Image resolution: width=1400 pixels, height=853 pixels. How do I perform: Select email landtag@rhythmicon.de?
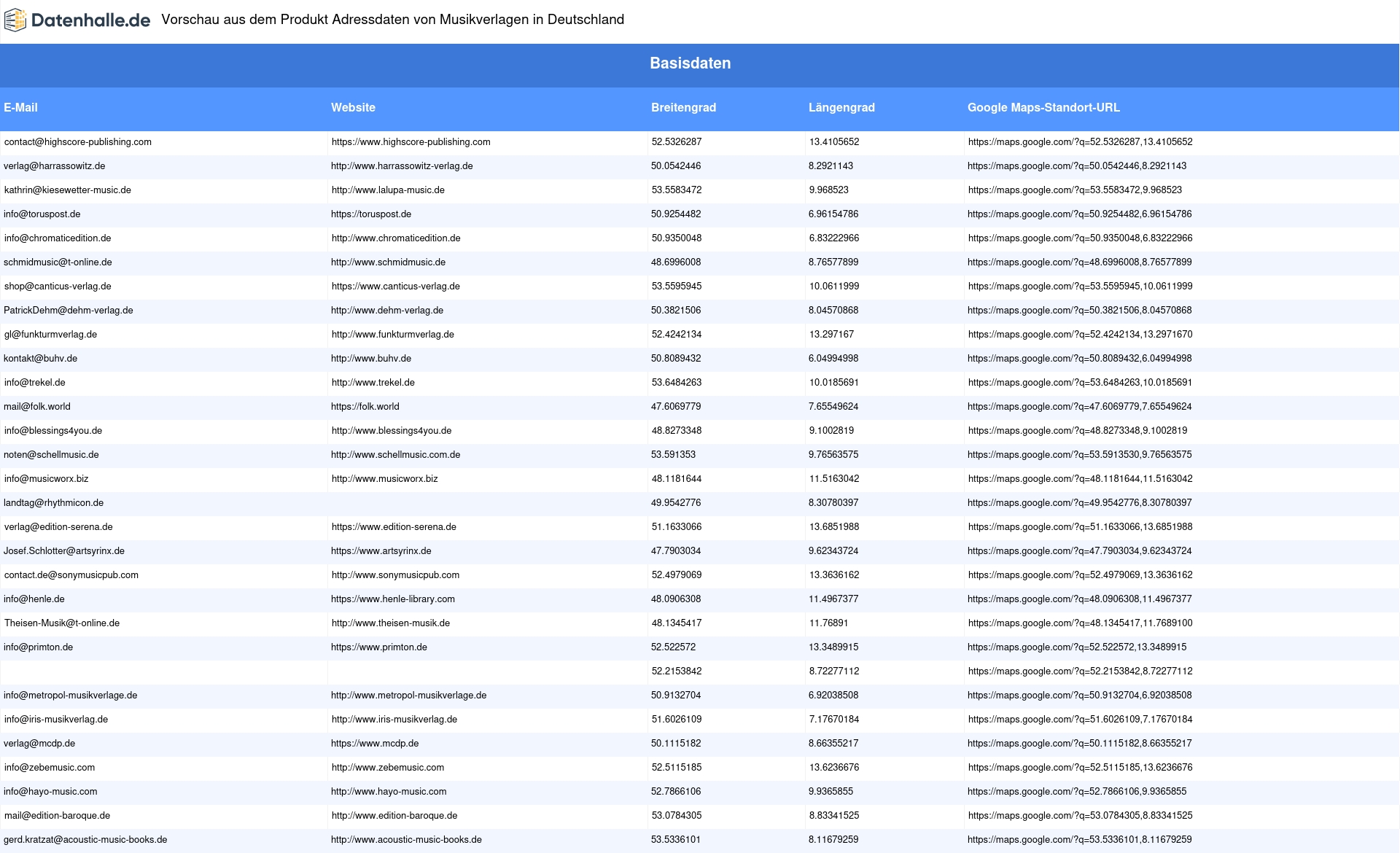click(x=53, y=503)
